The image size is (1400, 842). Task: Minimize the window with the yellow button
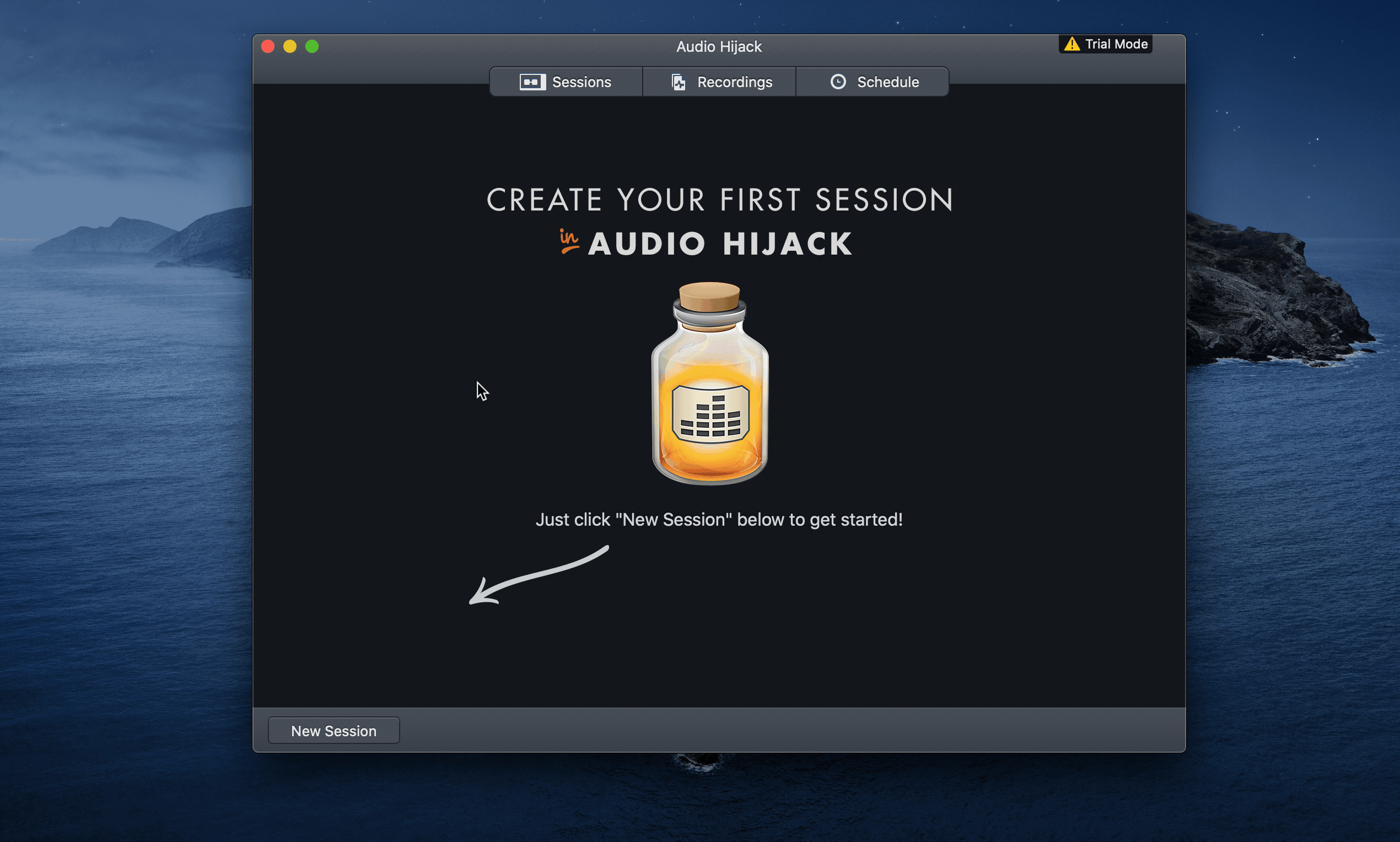[x=290, y=46]
